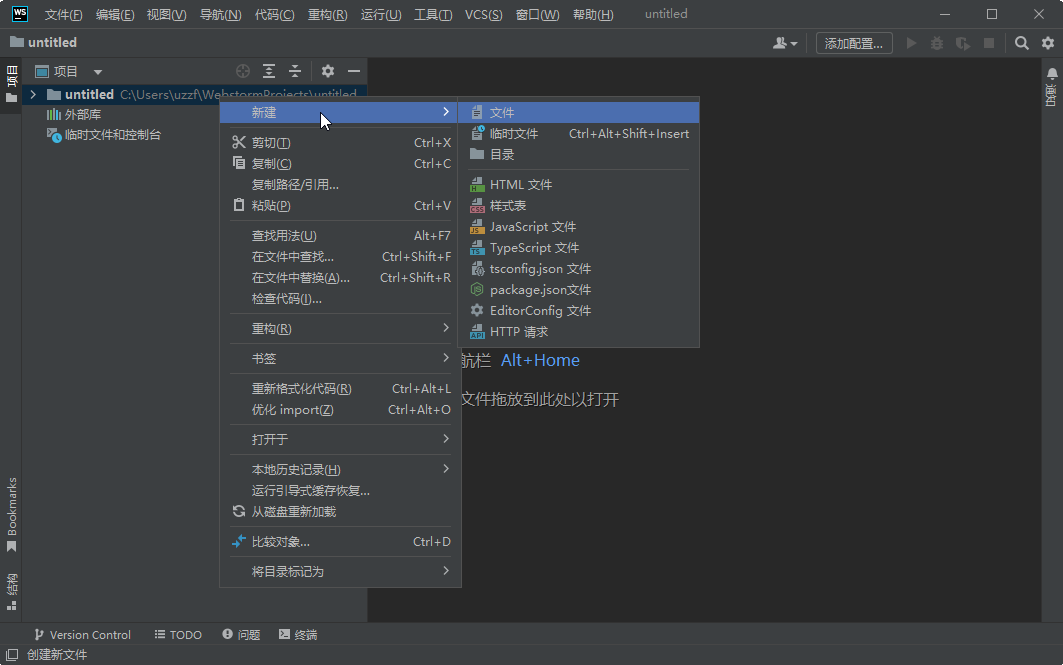Choose 文件 in the new submenu
Screen dimensions: 1063x665
point(578,113)
